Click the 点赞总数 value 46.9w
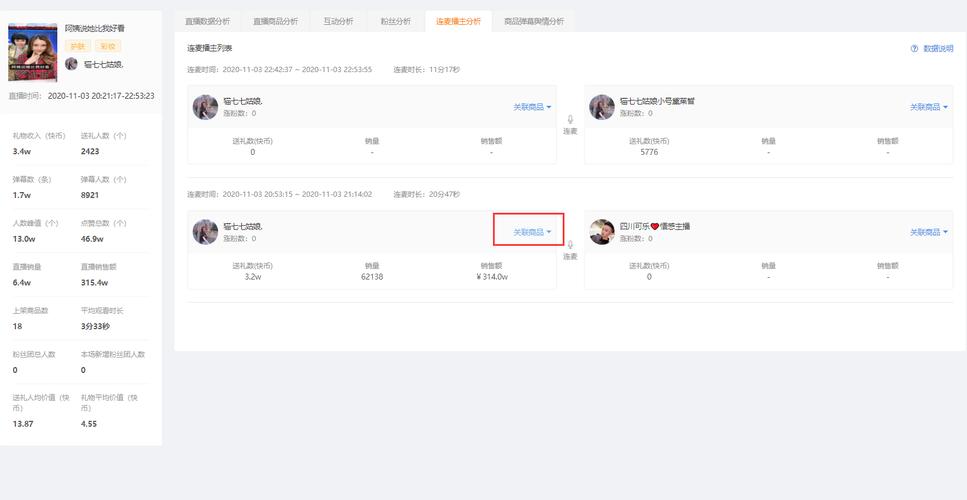The image size is (967, 500). 93,239
